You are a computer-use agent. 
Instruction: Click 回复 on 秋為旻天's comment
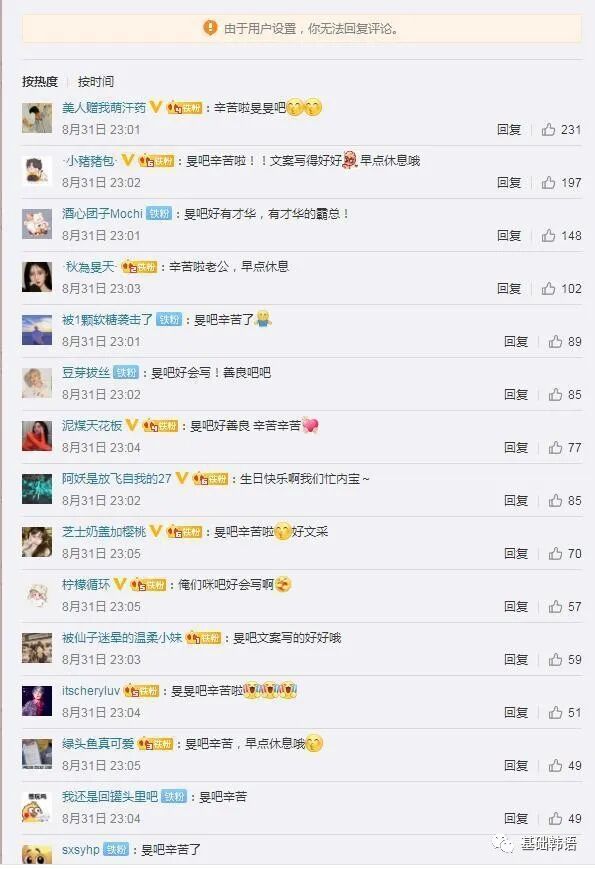pyautogui.click(x=509, y=288)
